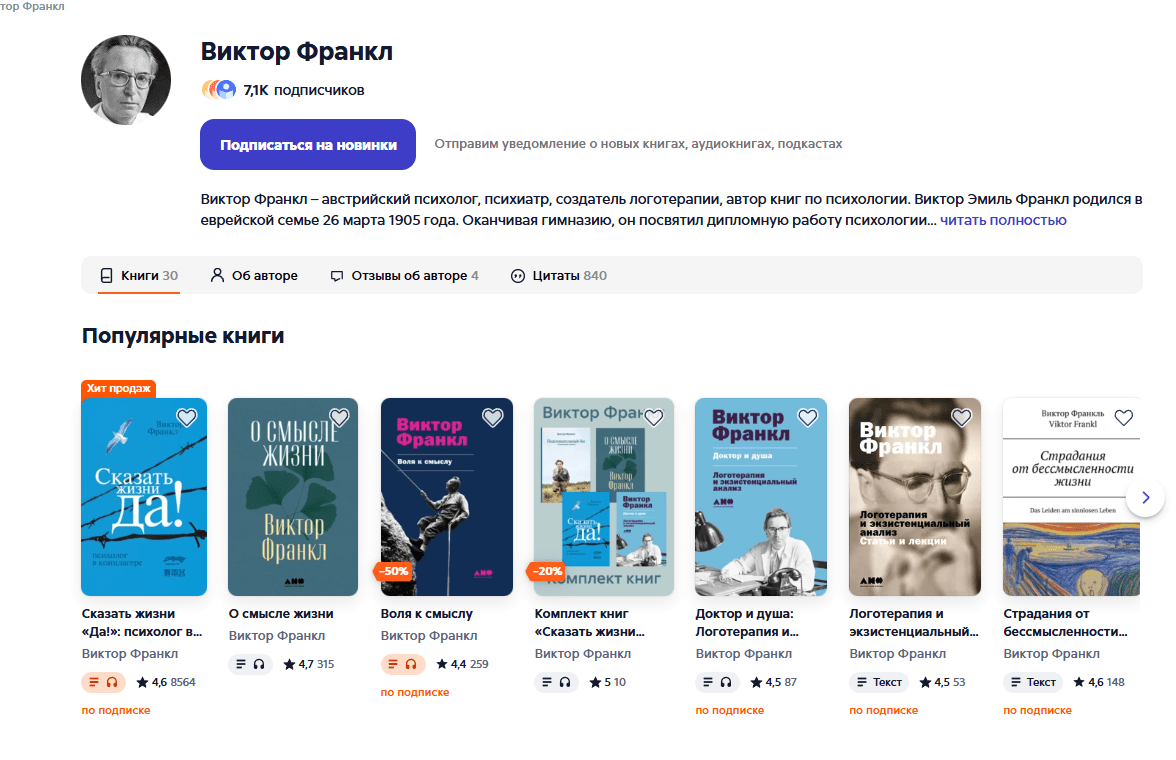Toggle favorite heart on 'Воля к смыслу' cover

[493, 417]
